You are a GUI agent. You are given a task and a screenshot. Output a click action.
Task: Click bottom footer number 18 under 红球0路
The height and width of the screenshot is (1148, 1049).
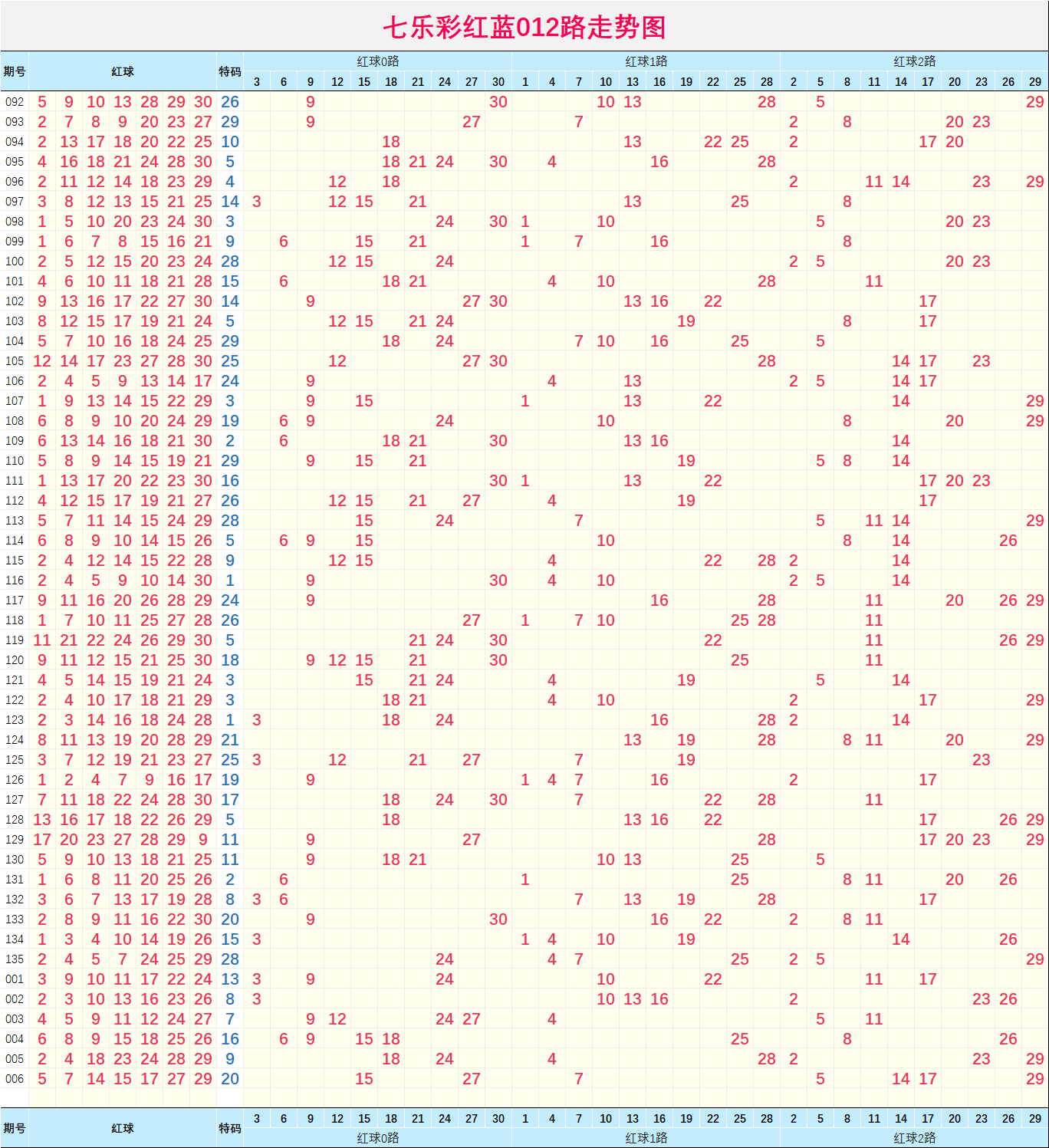pos(391,1119)
